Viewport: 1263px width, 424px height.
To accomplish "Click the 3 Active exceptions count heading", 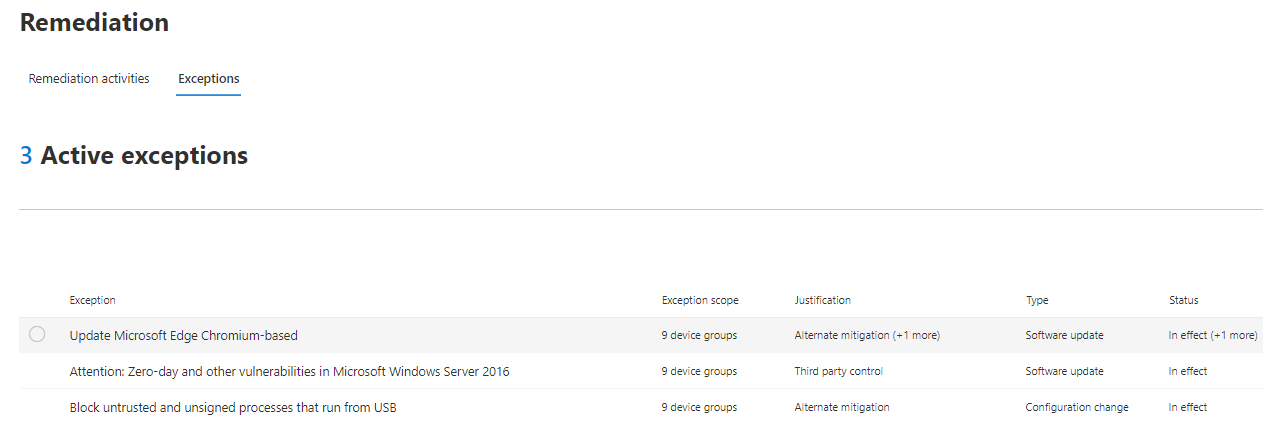I will 134,156.
